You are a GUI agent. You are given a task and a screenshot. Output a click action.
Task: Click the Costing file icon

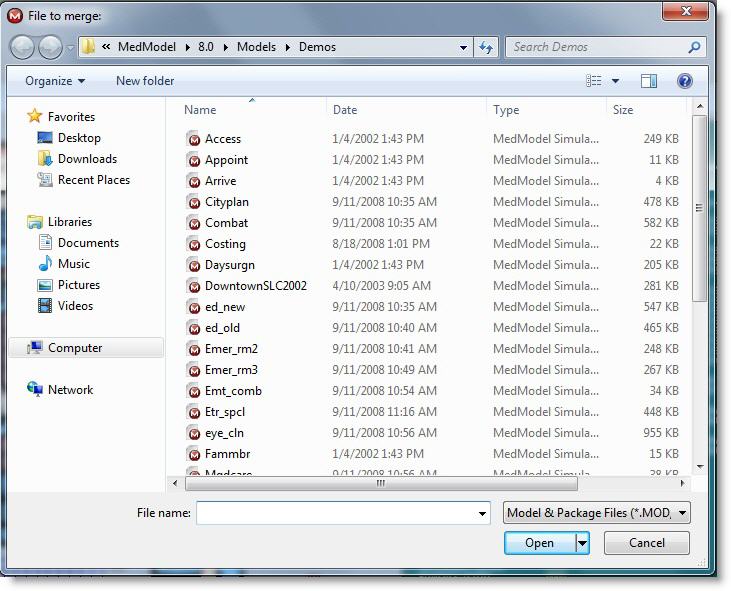193,244
